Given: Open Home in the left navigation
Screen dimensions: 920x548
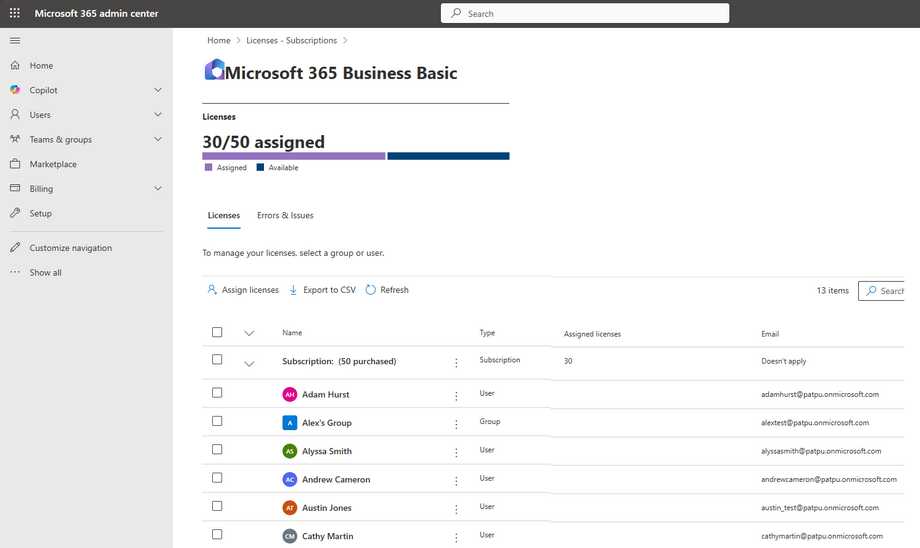Looking at the screenshot, I should point(41,66).
